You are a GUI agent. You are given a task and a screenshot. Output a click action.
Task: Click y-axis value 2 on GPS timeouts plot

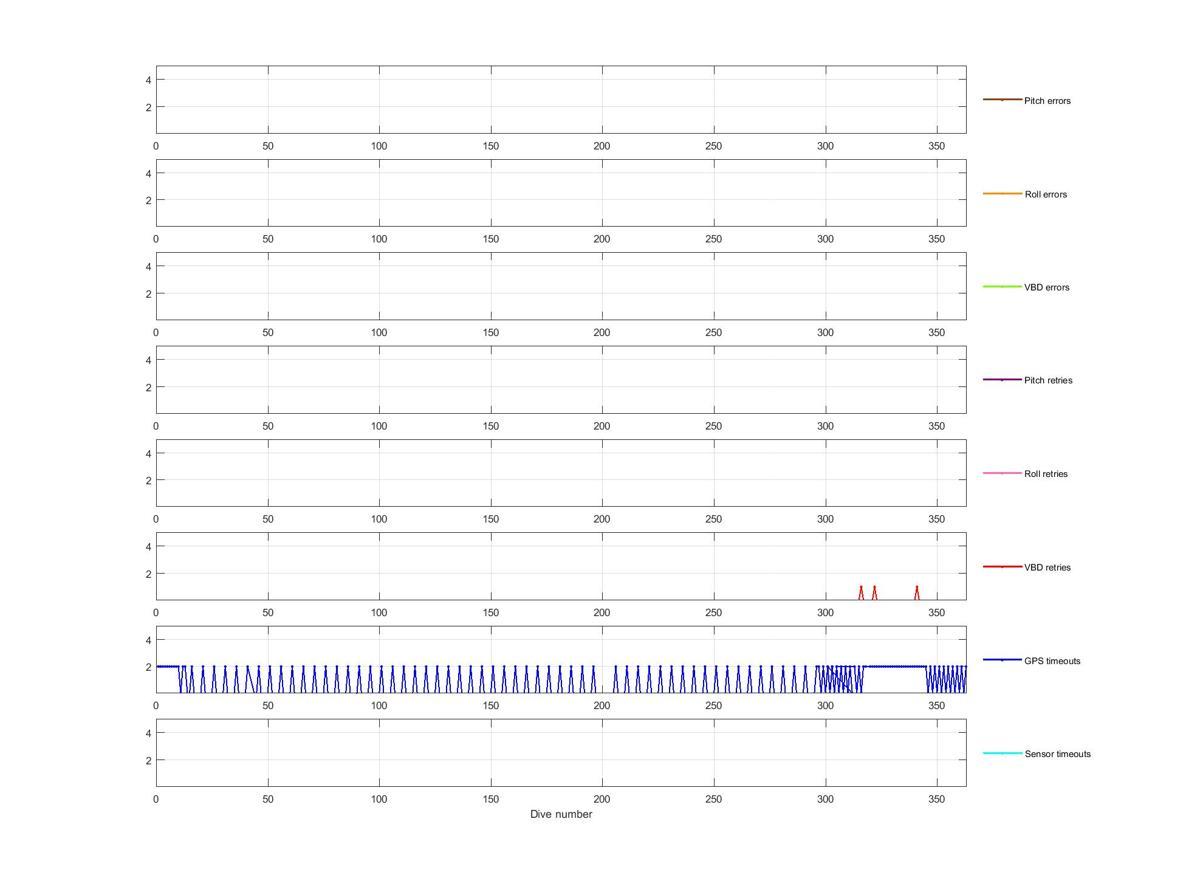click(x=148, y=667)
